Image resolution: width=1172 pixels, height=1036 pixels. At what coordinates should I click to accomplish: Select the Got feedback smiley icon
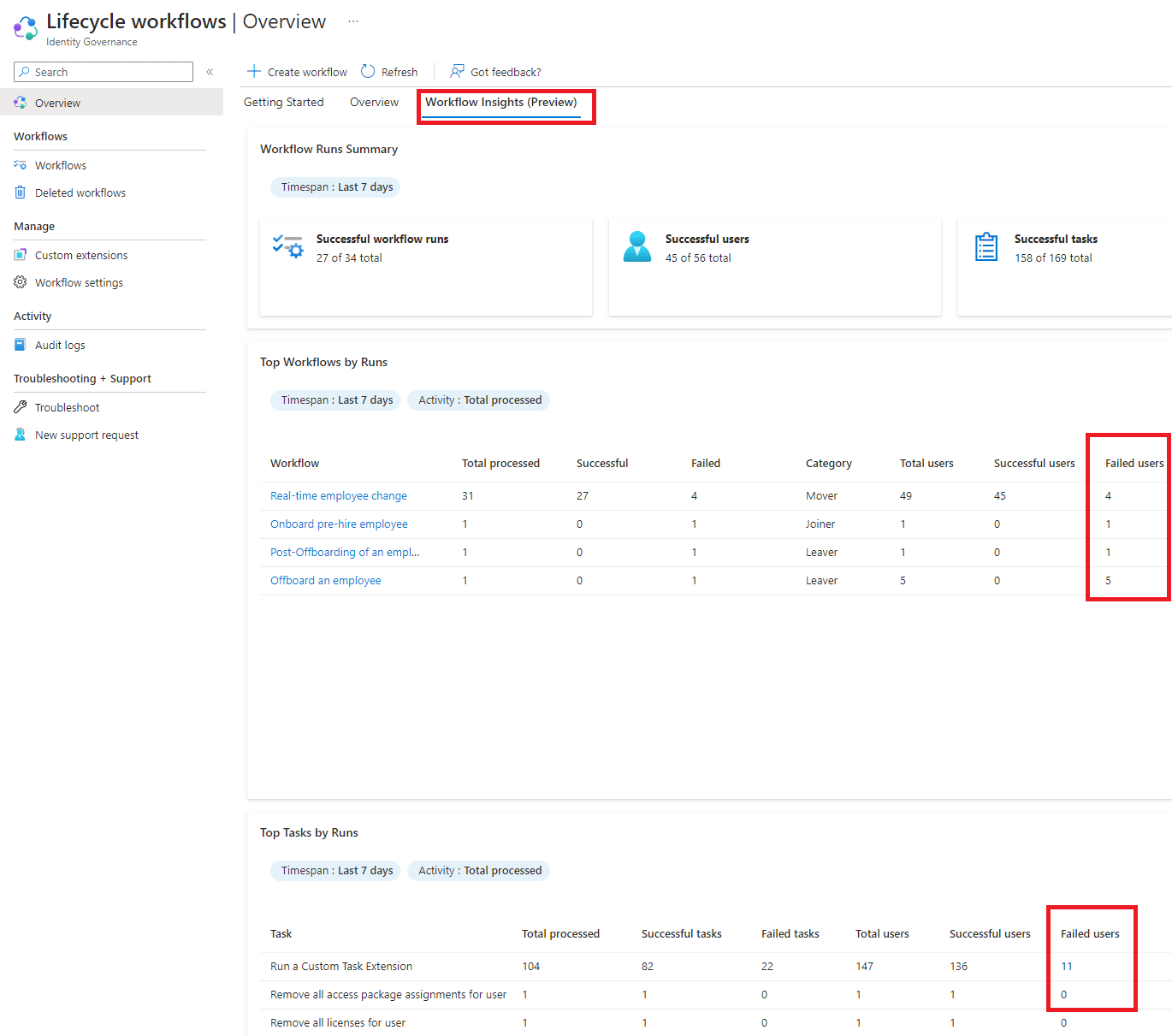(x=457, y=71)
